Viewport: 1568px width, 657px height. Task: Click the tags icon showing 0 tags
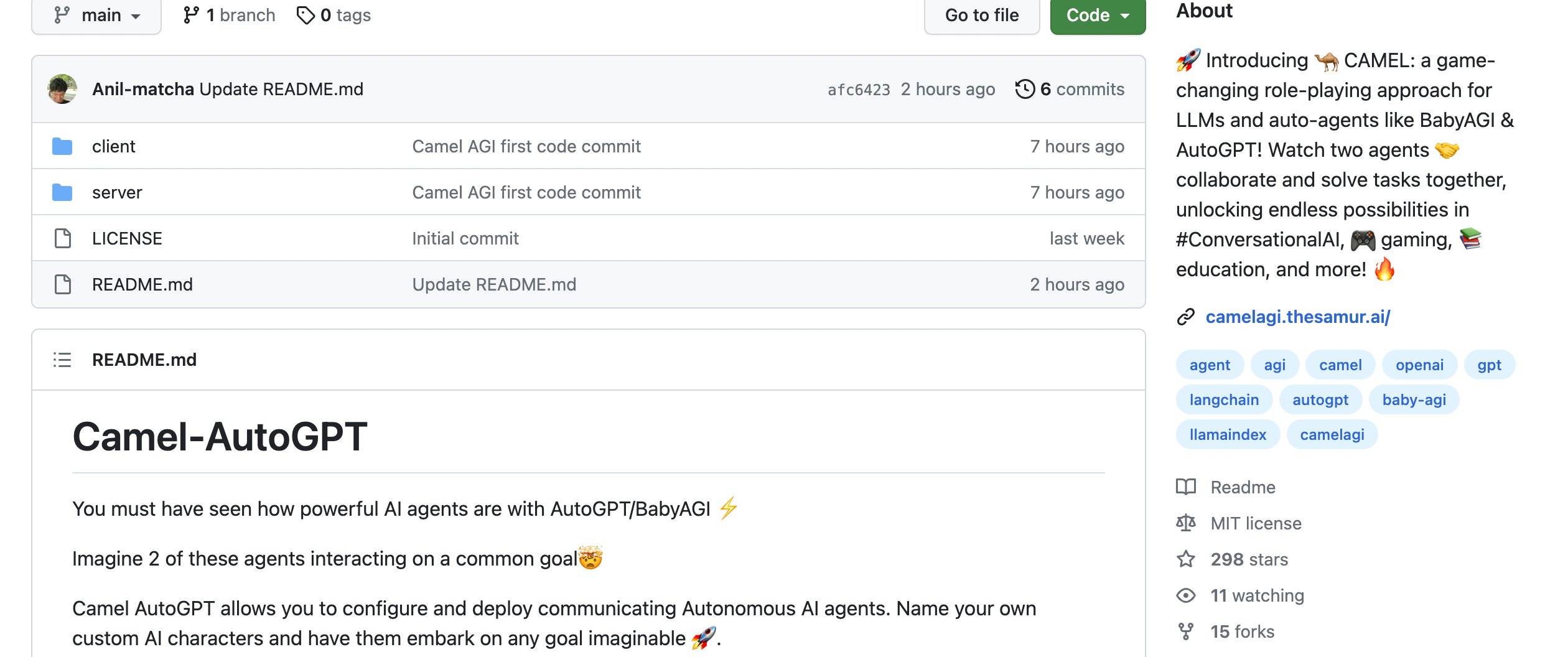(306, 14)
